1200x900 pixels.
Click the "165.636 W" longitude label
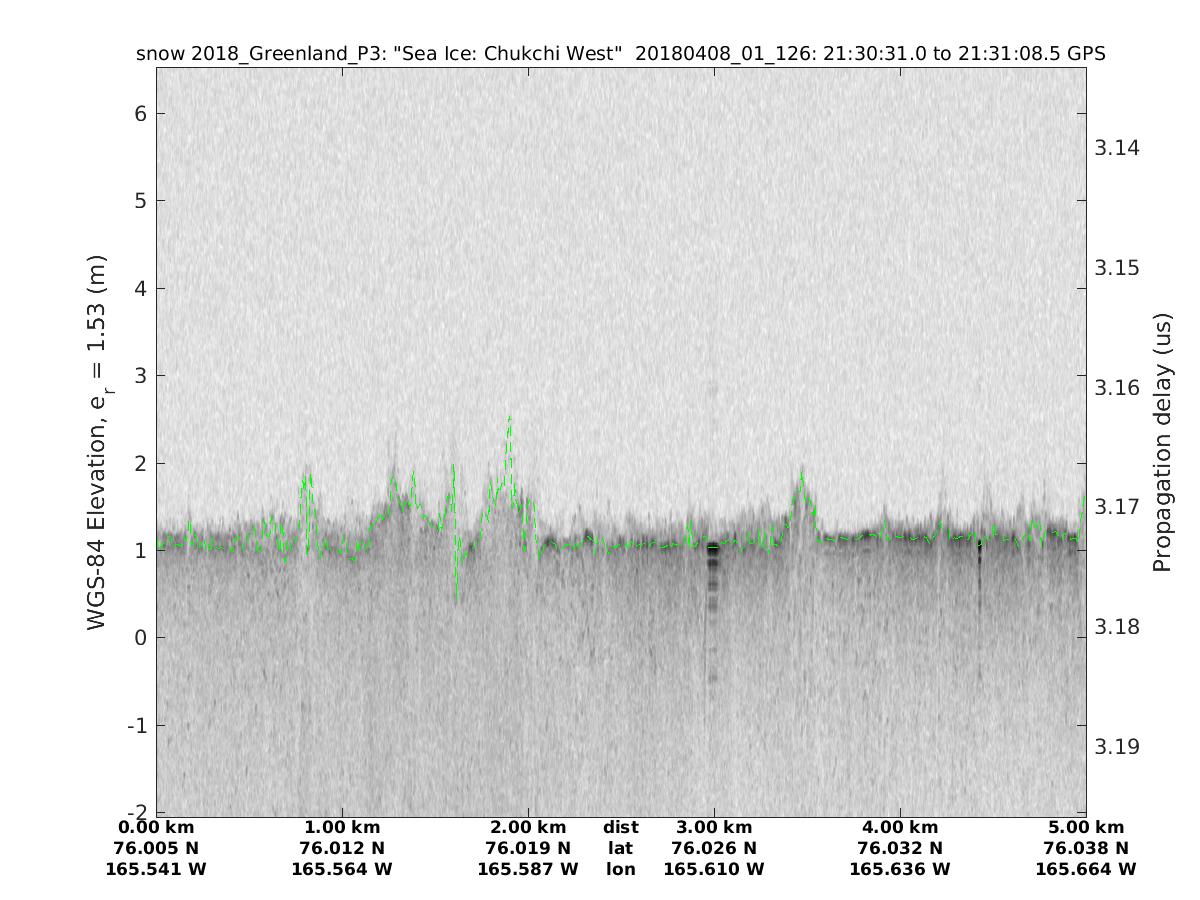point(900,869)
